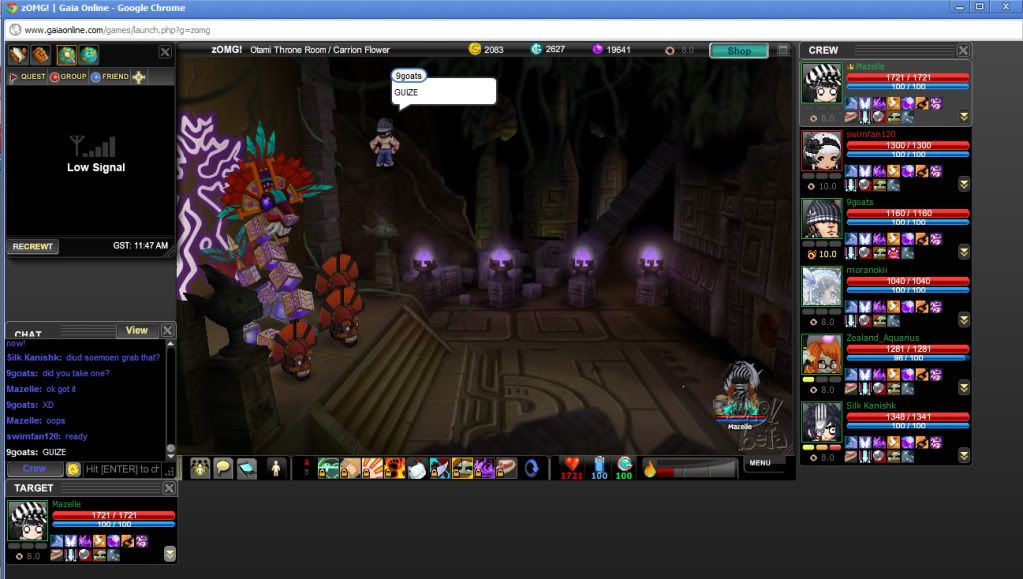Viewport: 1023px width, 579px height.
Task: Click the gold compass cross icon
Action: [x=139, y=77]
